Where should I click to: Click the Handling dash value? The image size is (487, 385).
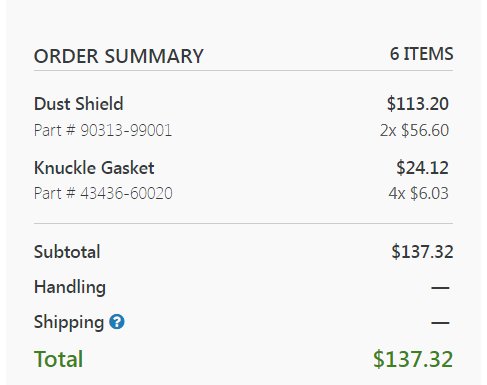440,287
